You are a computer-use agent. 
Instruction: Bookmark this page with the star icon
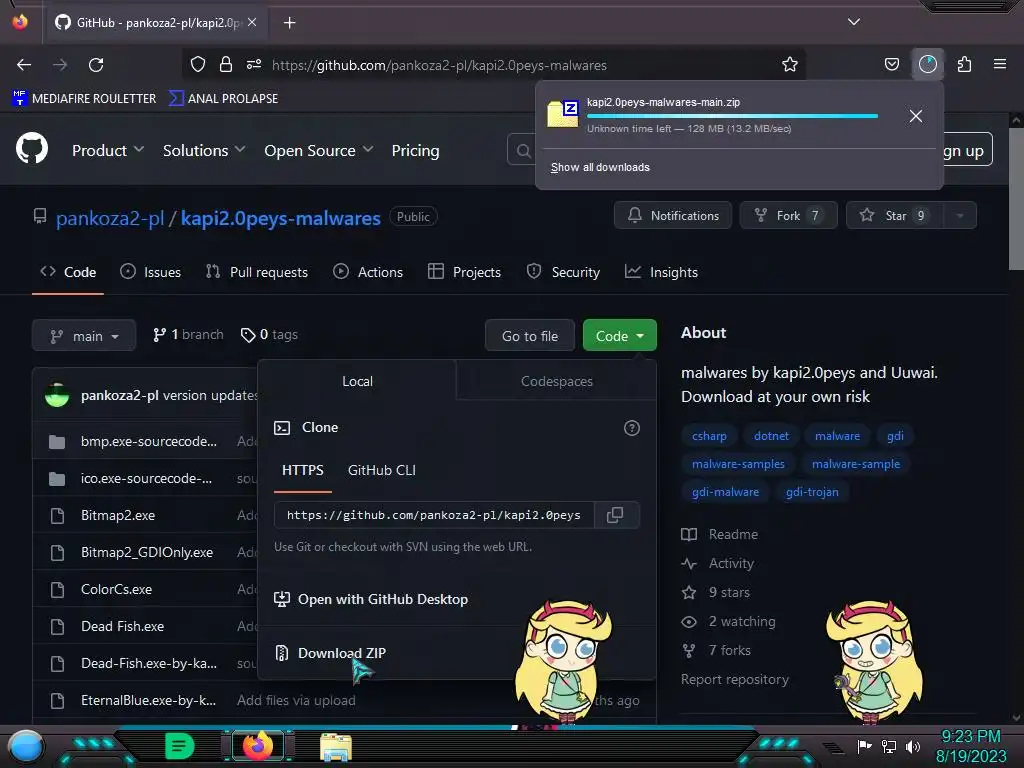coord(790,64)
